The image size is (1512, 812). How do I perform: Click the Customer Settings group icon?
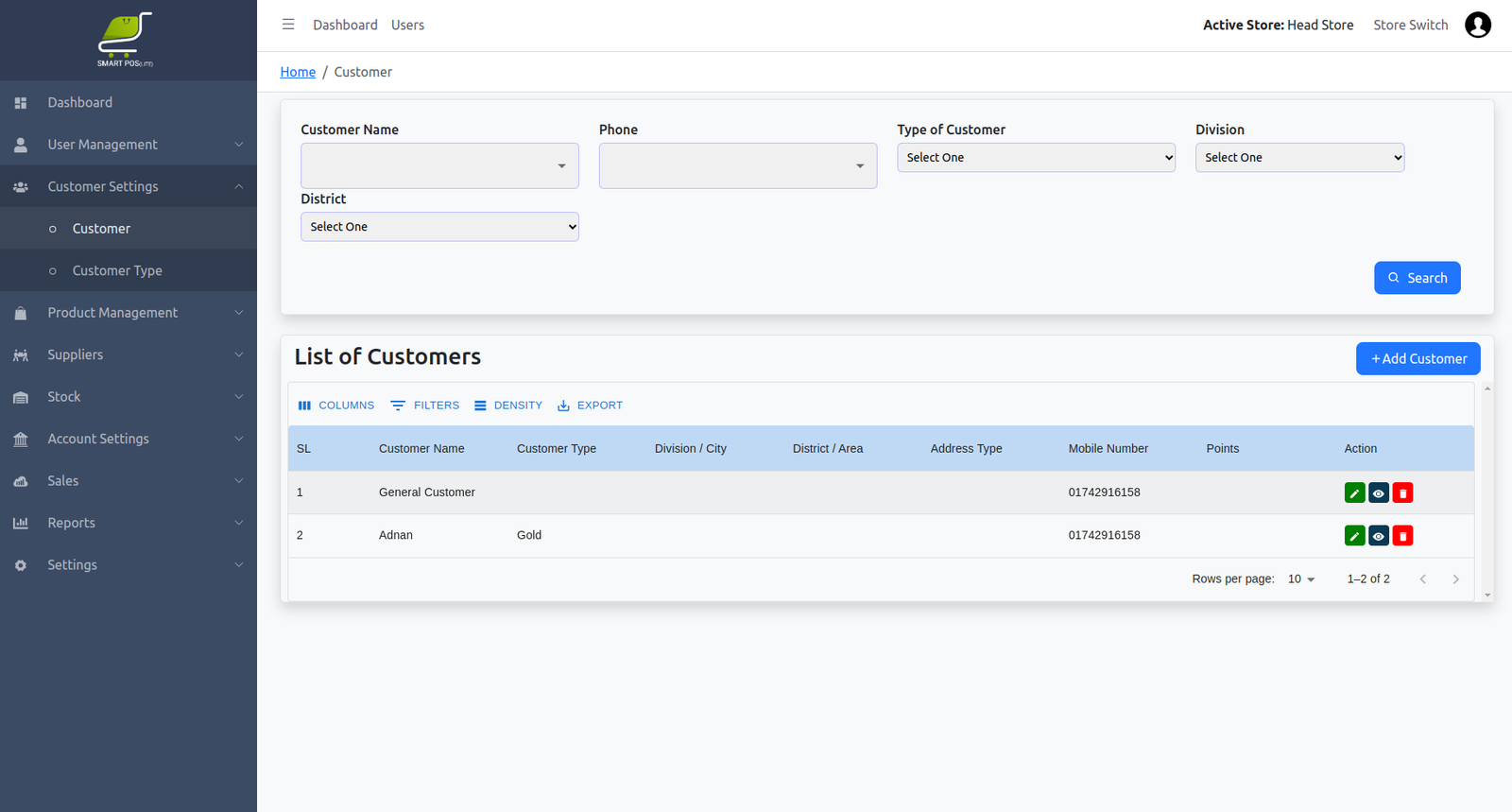coord(21,187)
